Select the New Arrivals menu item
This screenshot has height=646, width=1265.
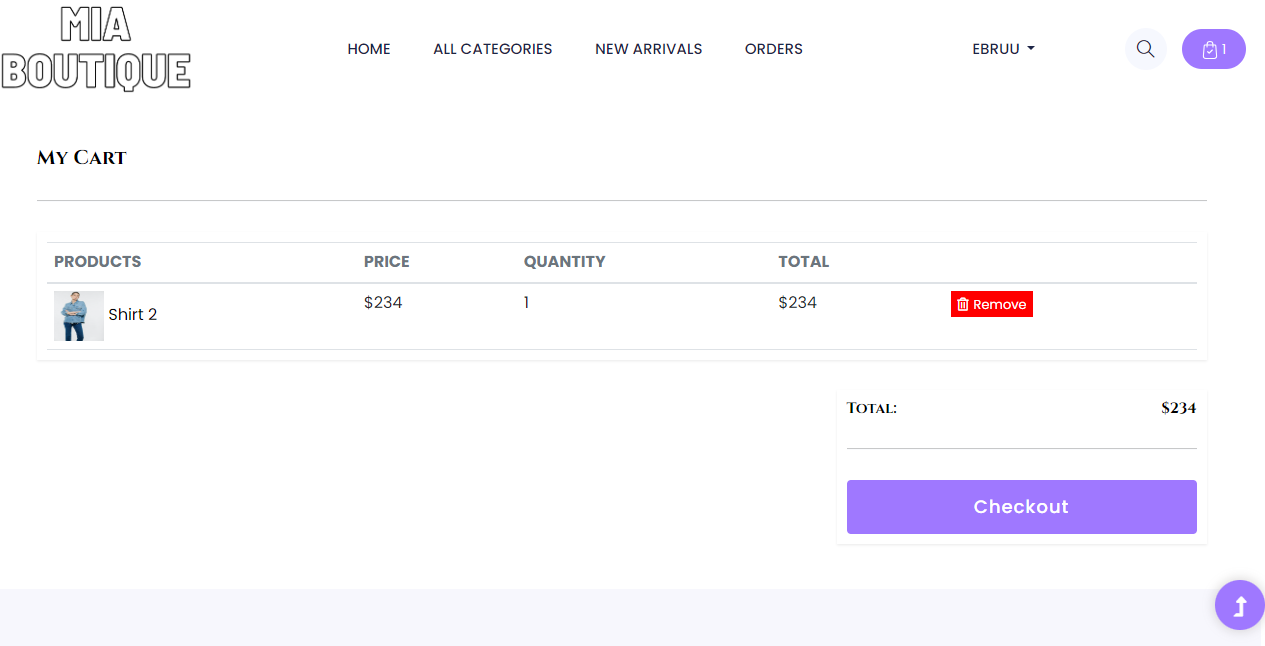coord(648,48)
